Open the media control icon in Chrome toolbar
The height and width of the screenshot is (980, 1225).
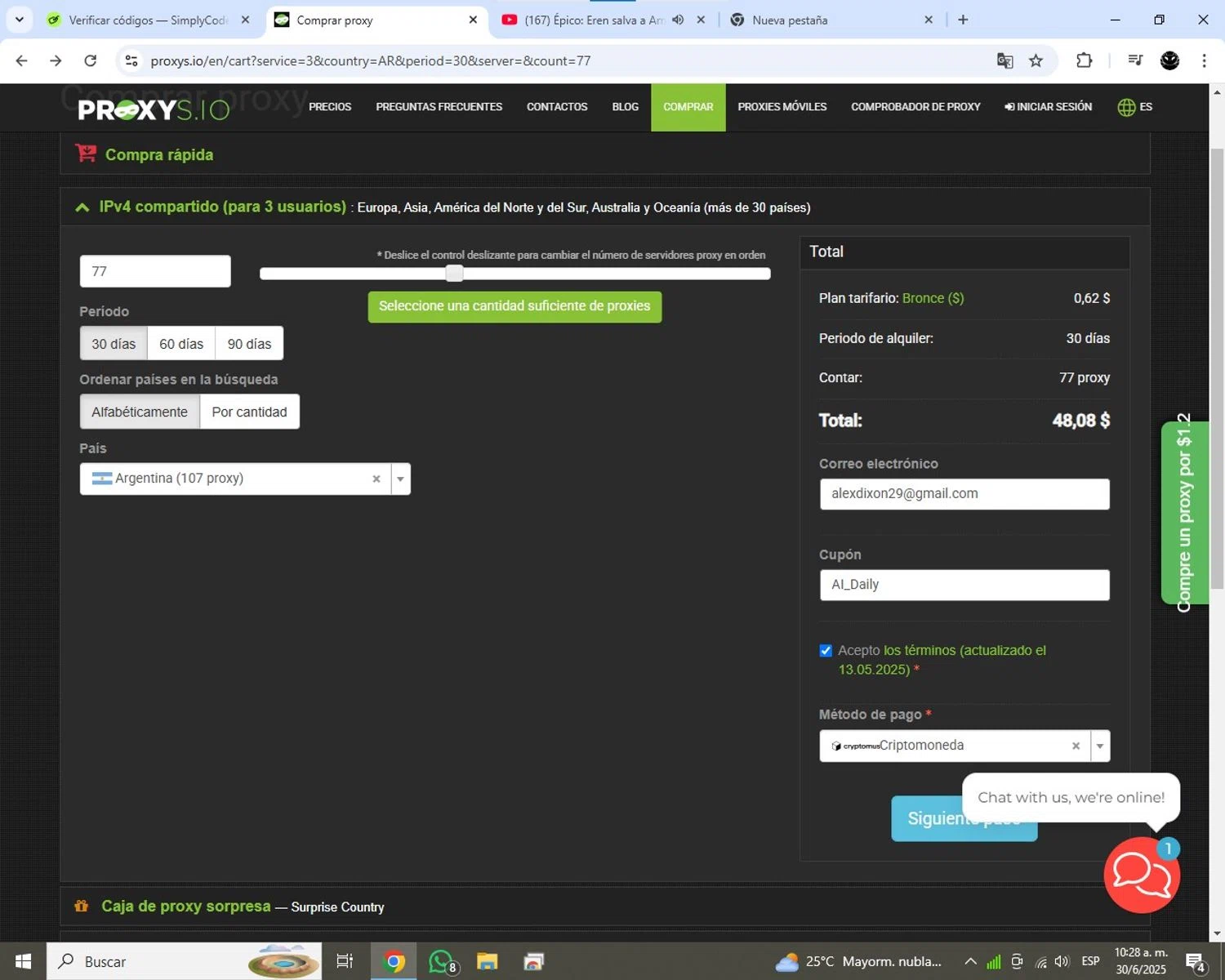[x=1135, y=60]
